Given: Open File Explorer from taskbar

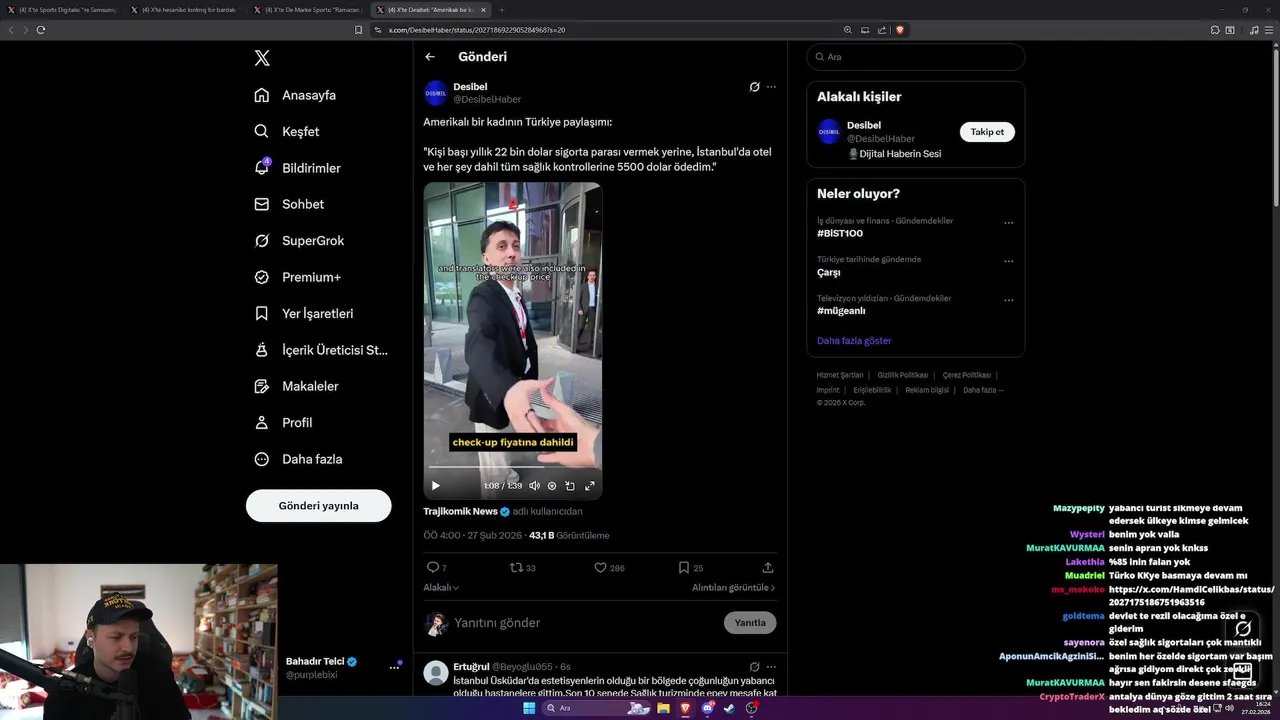Looking at the screenshot, I should 663,708.
